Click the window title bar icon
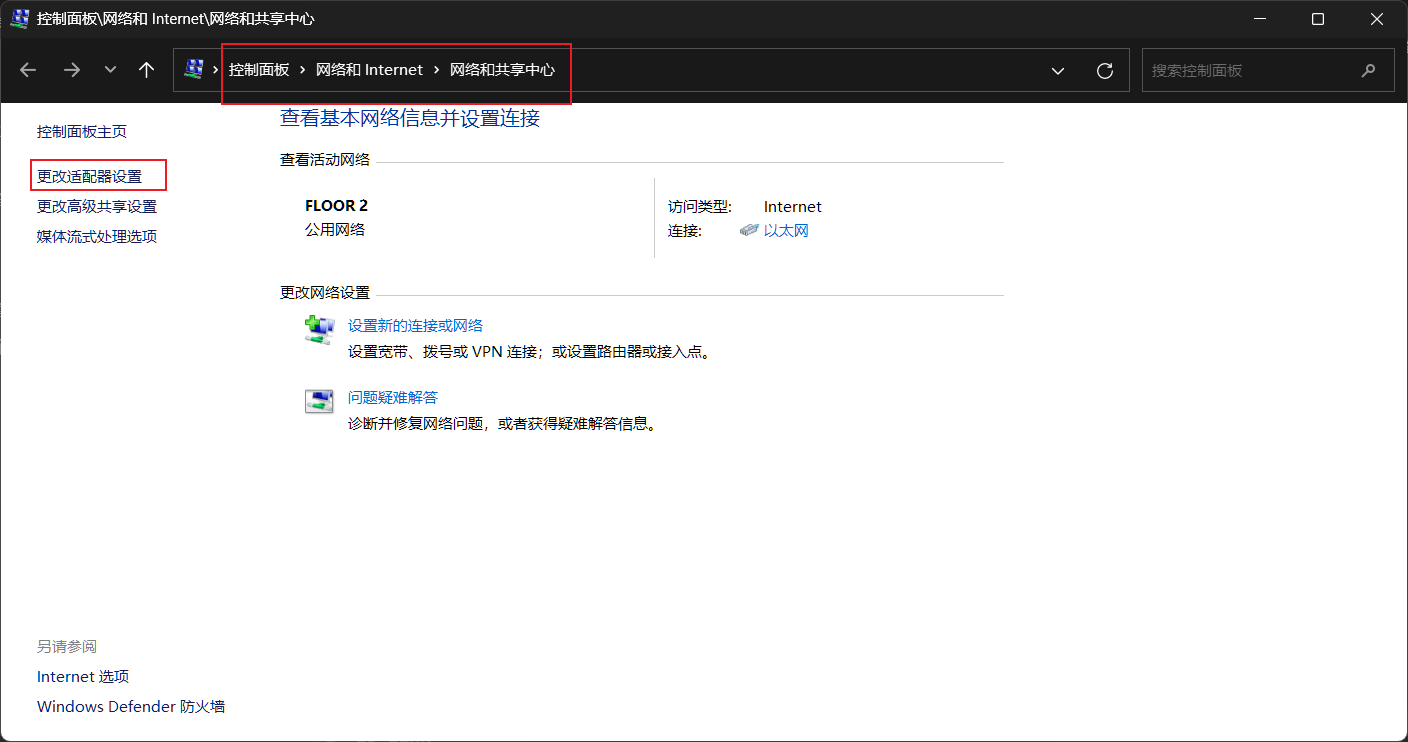The image size is (1408, 742). (19, 19)
